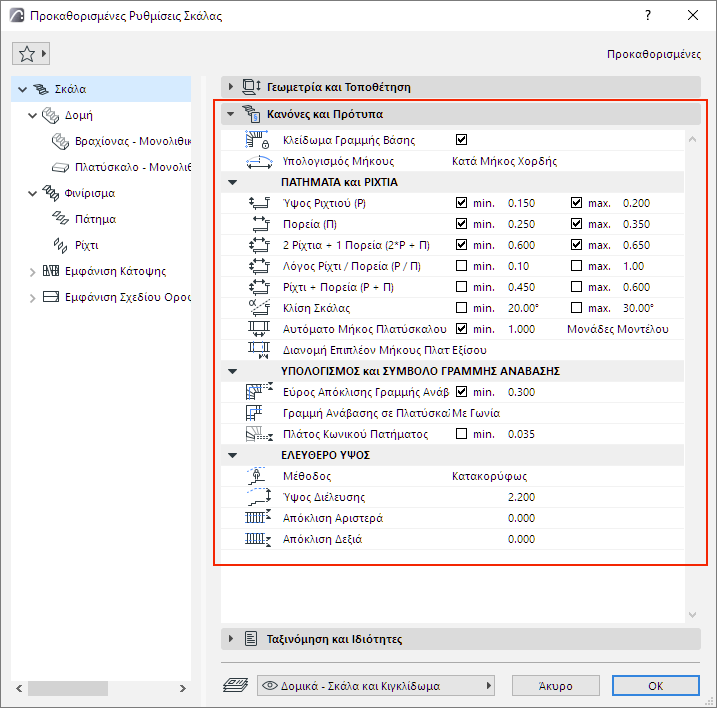Click the tread icon beside Πάτημα
This screenshot has height=708, width=717.
tap(60, 219)
